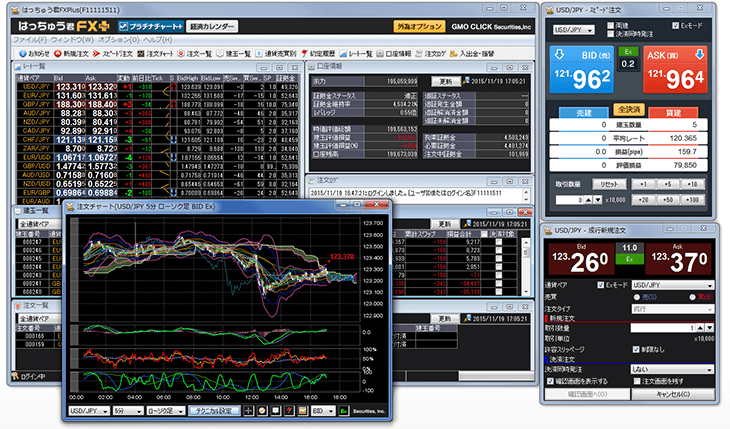The height and width of the screenshot is (429, 730).
Task: Click the プラチナチャート+ button in header
Action: [156, 25]
